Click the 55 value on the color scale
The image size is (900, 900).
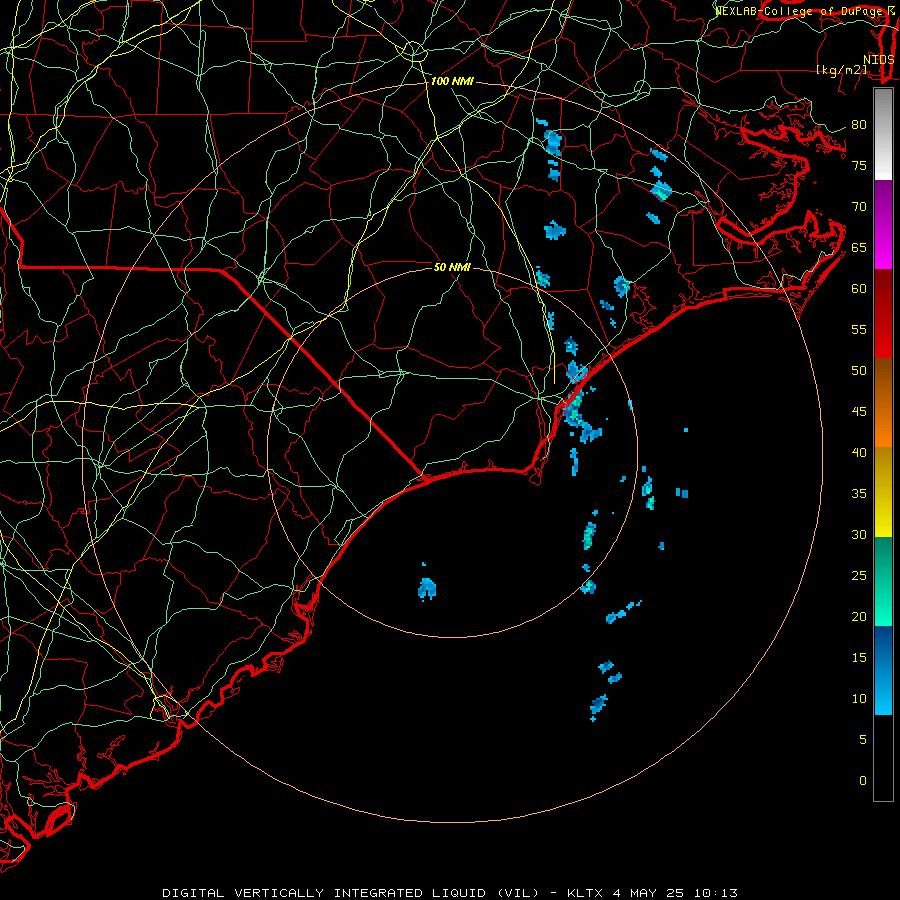point(859,329)
